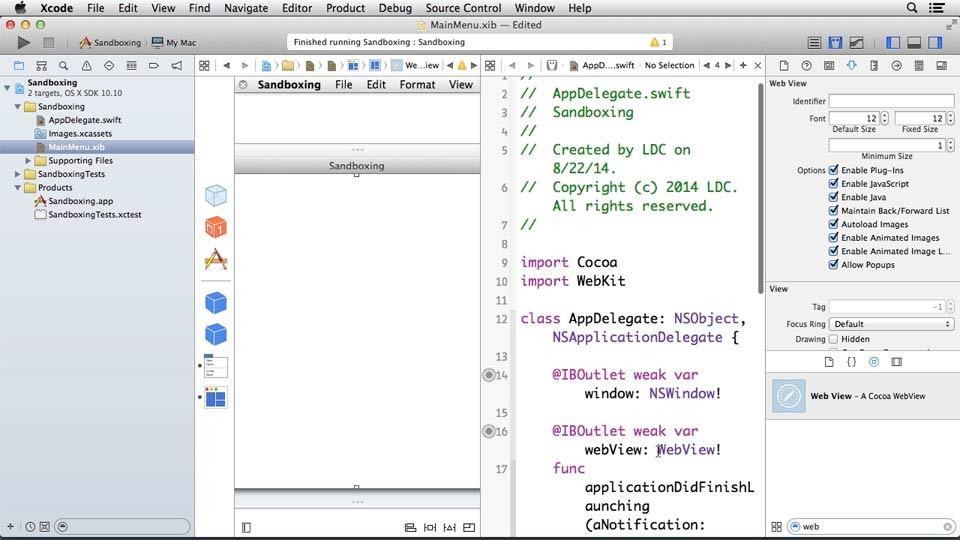Viewport: 960px width, 540px height.
Task: Open the Editor menu
Action: point(297,8)
